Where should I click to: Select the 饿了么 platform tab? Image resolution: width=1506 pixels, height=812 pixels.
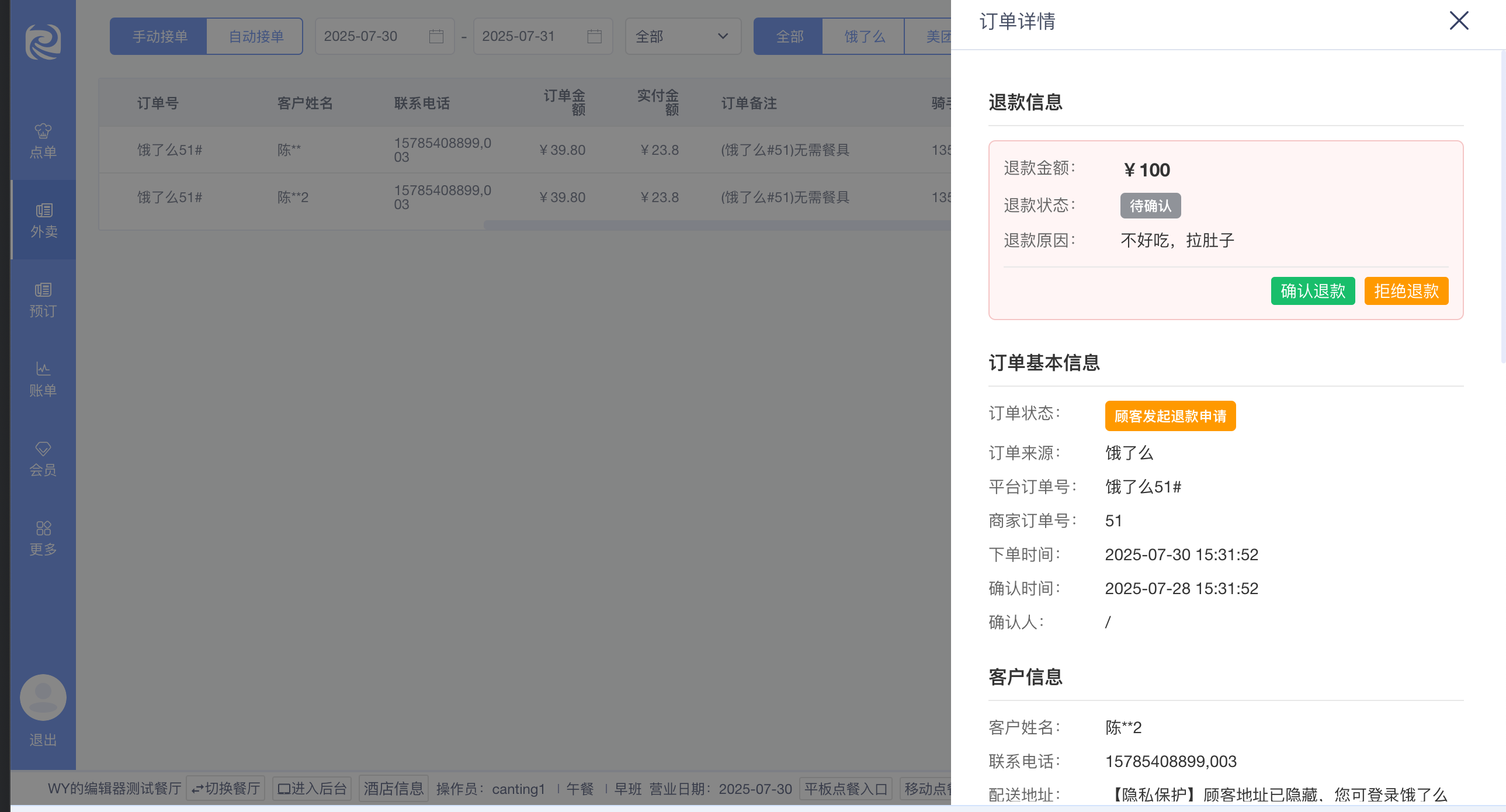tap(863, 36)
